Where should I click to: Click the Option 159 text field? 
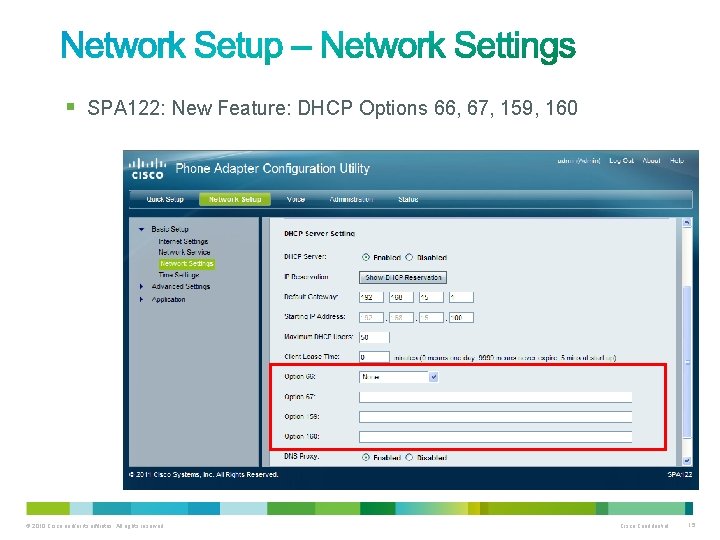tap(495, 417)
